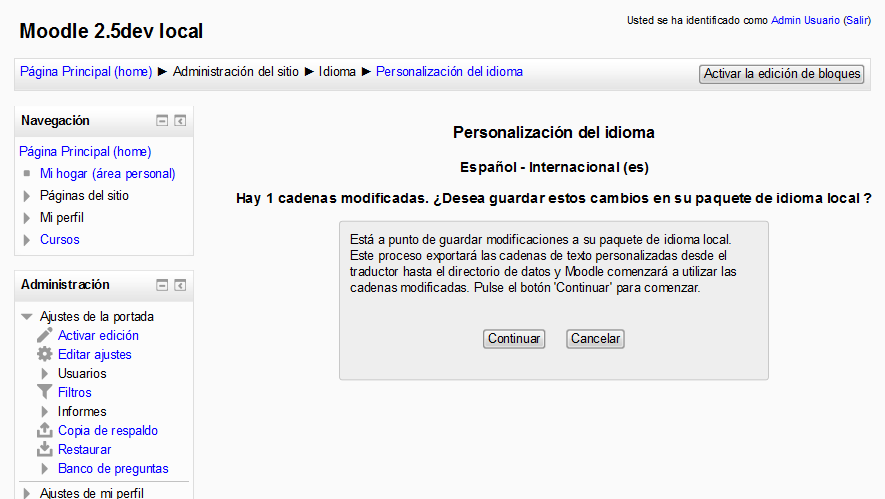This screenshot has height=499, width=885.
Task: Dock the Administración block to the side
Action: [180, 285]
